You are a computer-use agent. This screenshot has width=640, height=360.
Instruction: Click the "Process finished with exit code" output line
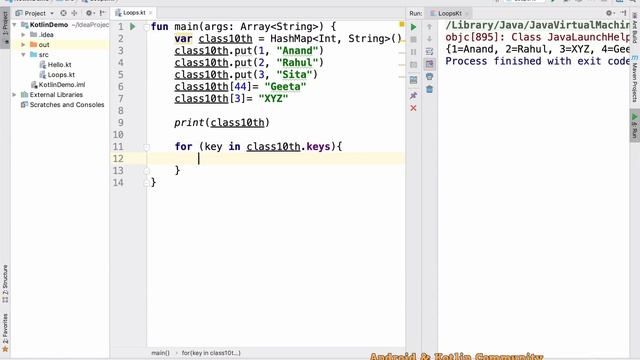pyautogui.click(x=537, y=61)
